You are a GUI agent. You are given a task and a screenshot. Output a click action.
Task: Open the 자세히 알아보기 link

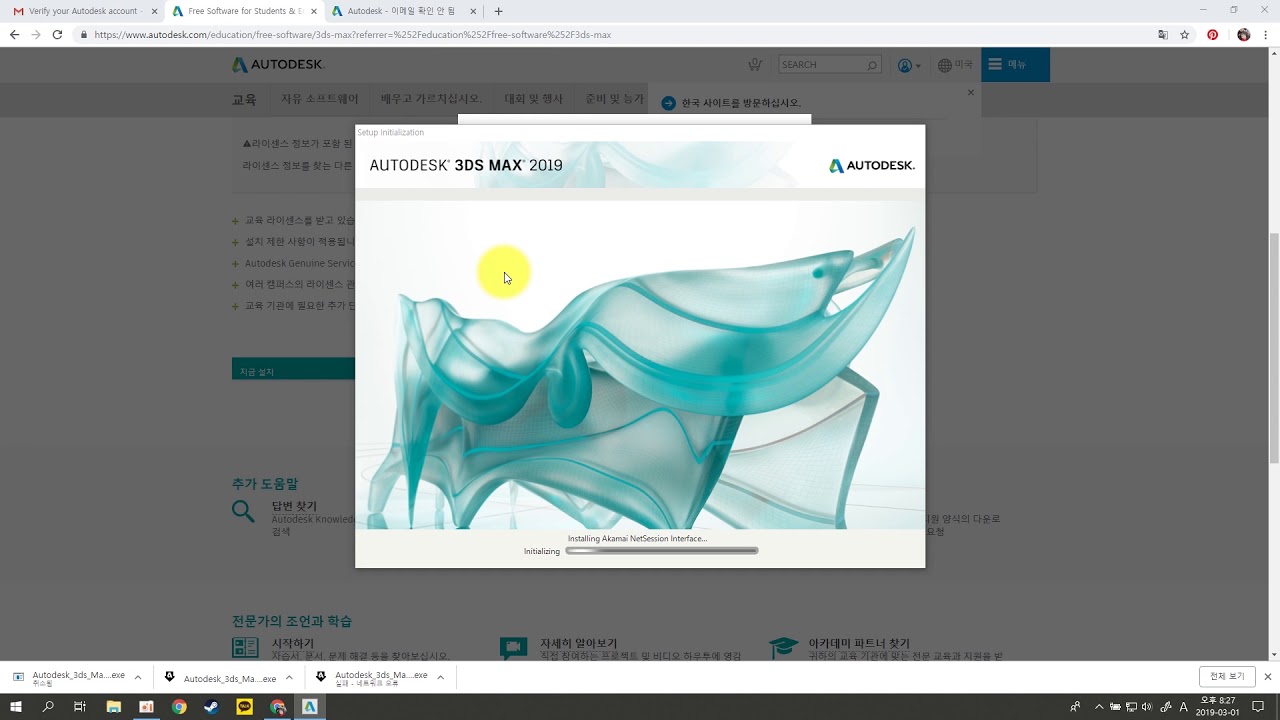[x=578, y=643]
